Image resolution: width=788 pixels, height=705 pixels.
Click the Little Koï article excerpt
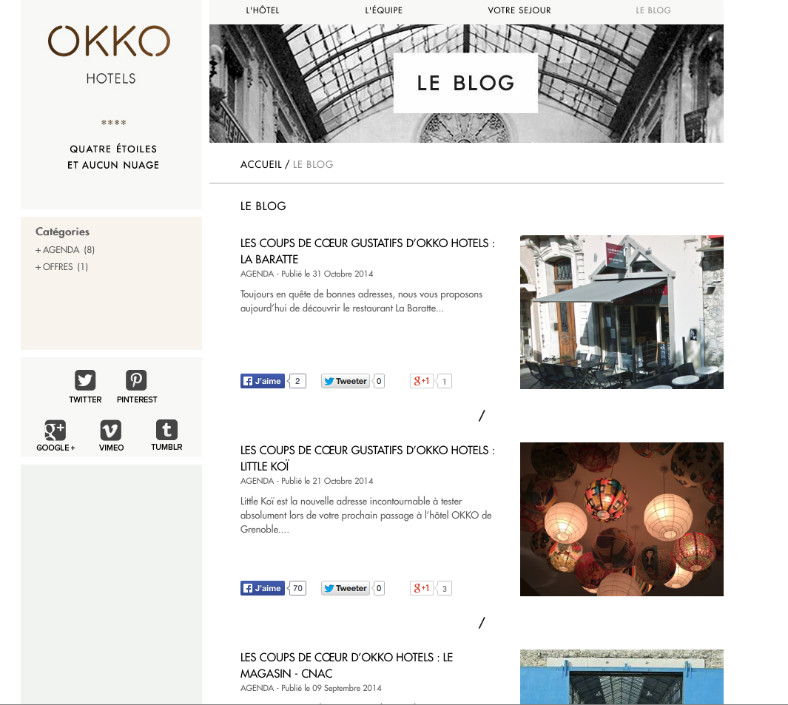[366, 515]
